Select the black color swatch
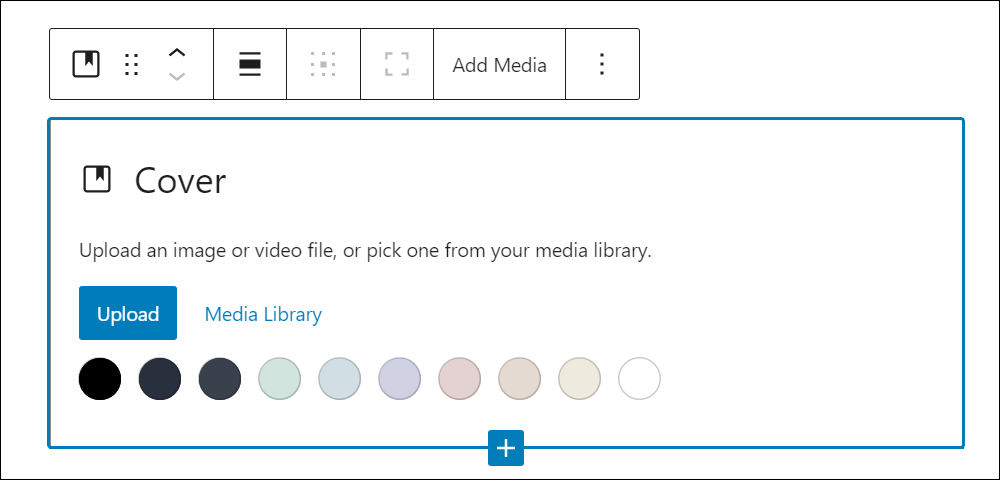Screen dimensions: 1000x480 tap(100, 379)
